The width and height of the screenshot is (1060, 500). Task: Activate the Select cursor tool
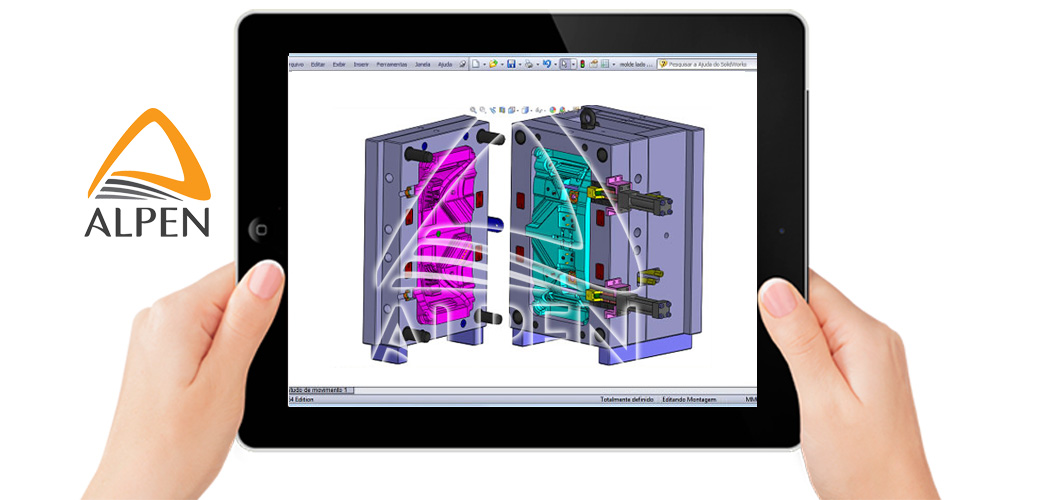(x=565, y=63)
